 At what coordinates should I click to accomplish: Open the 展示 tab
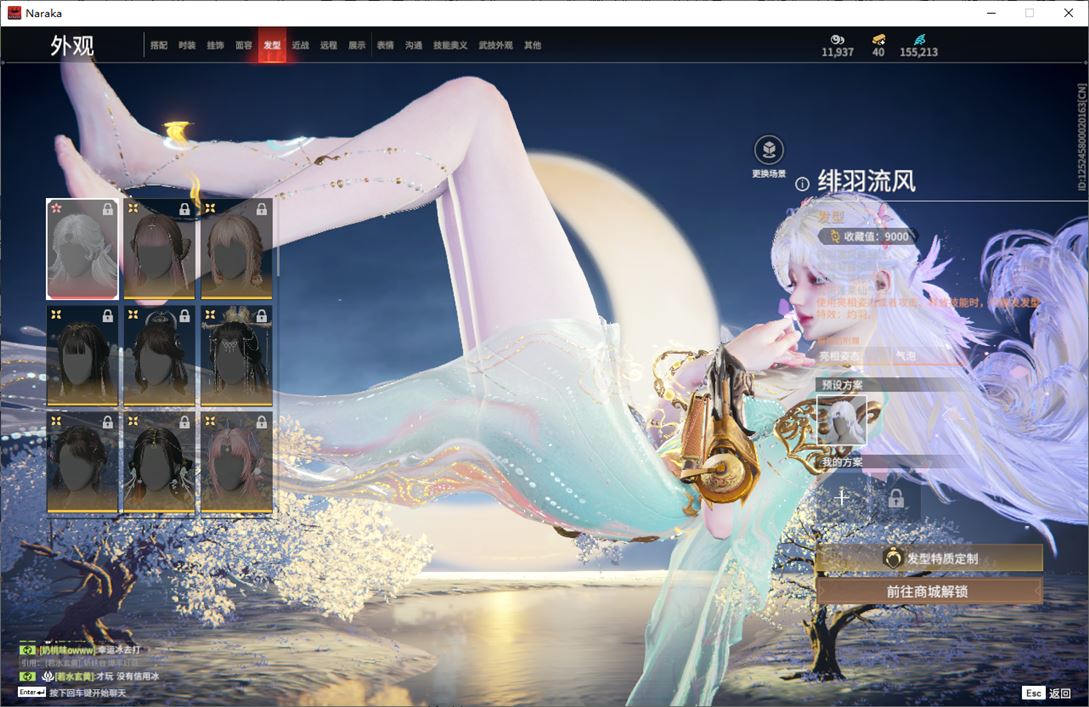[357, 45]
